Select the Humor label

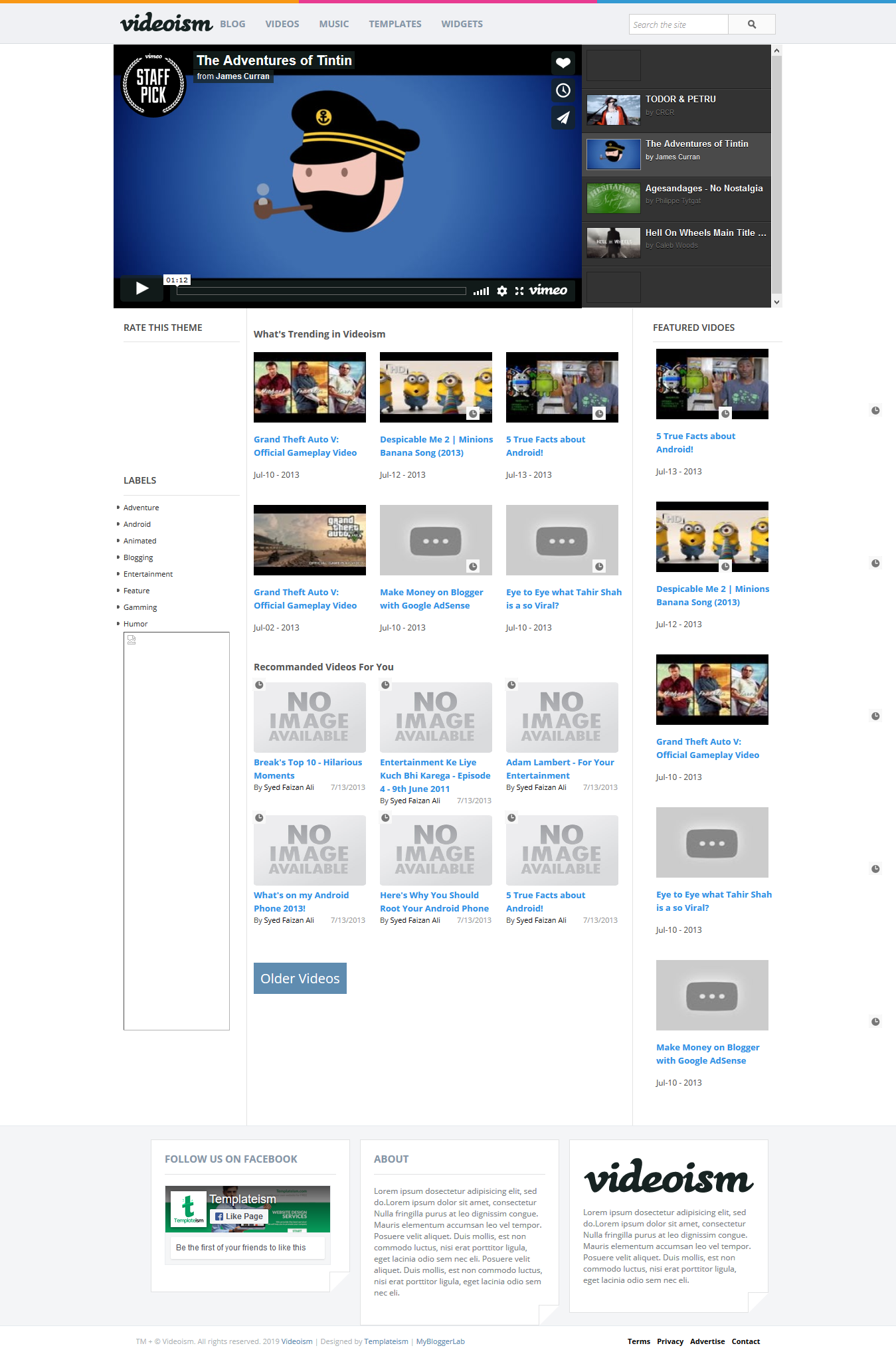135,624
